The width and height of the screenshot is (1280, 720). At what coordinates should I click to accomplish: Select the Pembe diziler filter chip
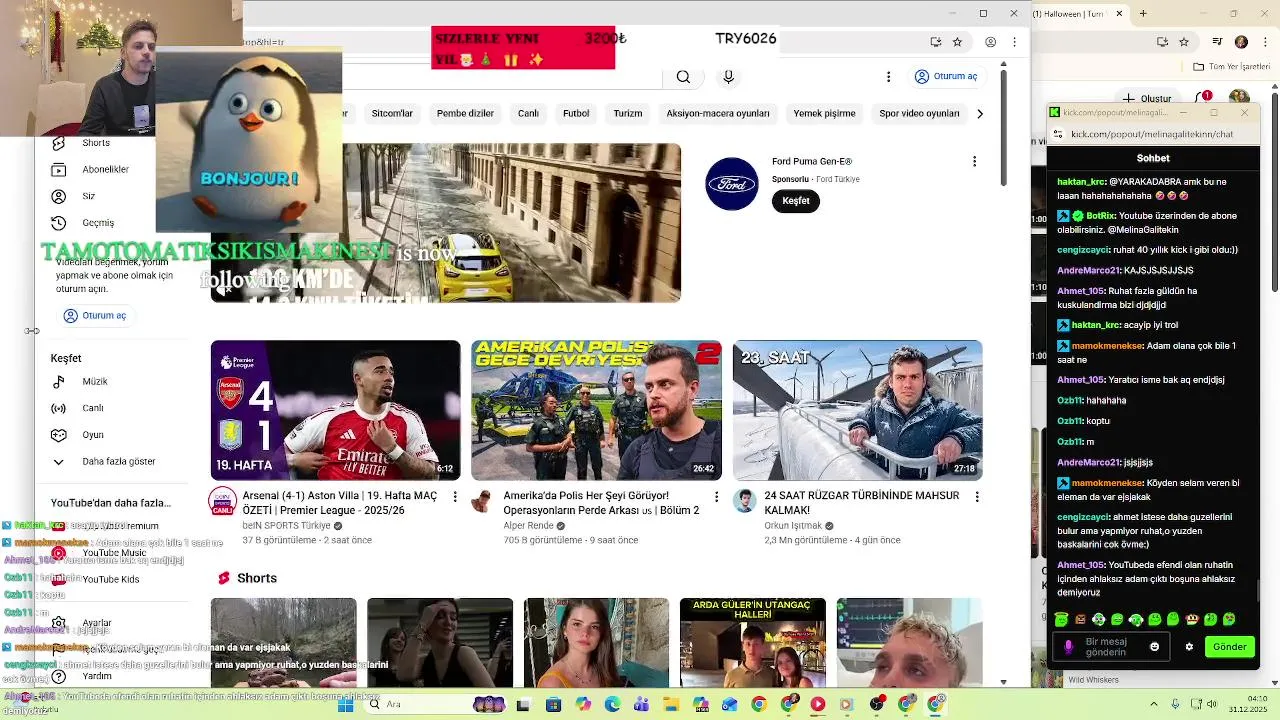point(465,113)
